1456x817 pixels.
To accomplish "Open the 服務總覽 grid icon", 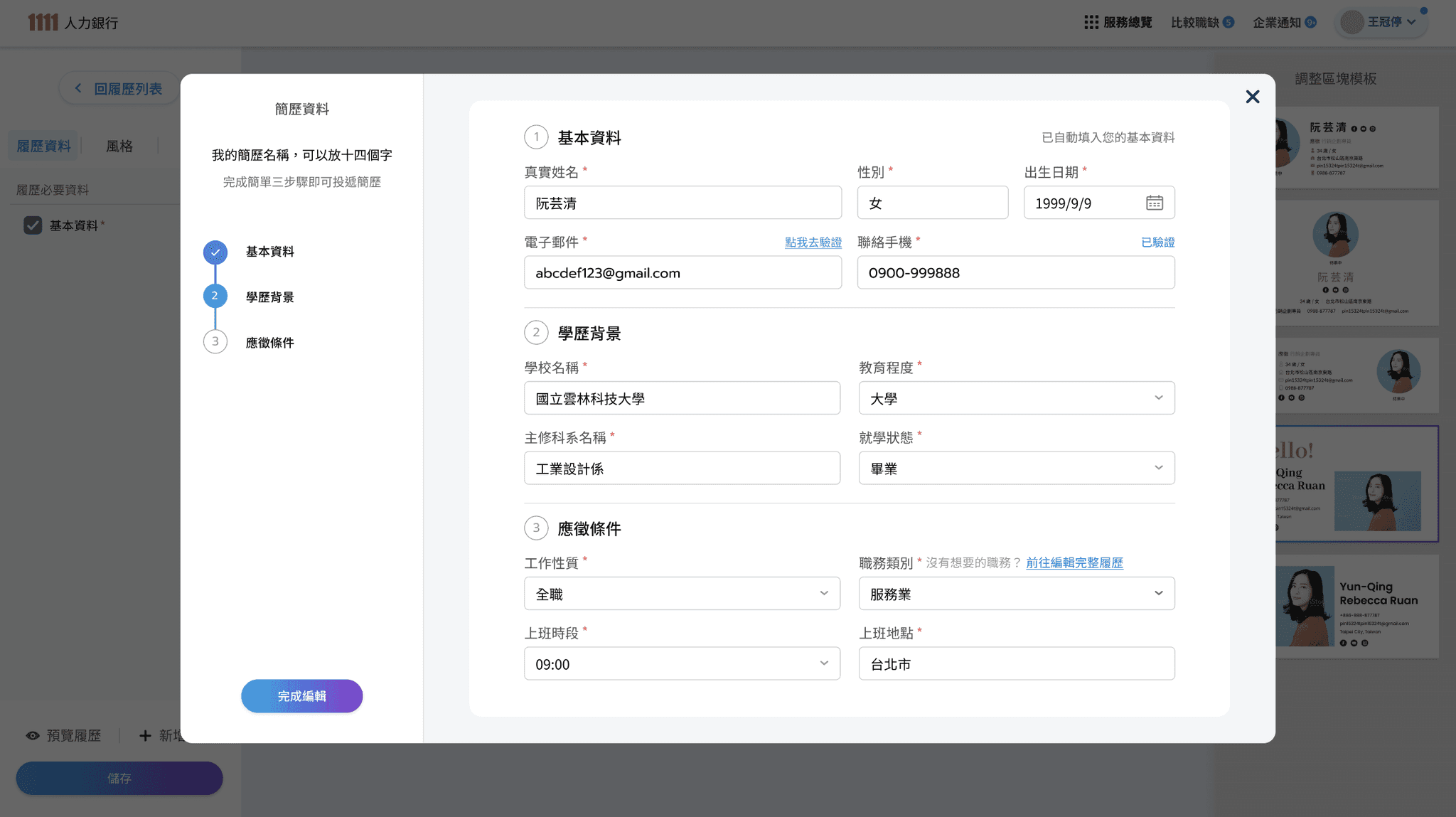I will coord(1091,22).
